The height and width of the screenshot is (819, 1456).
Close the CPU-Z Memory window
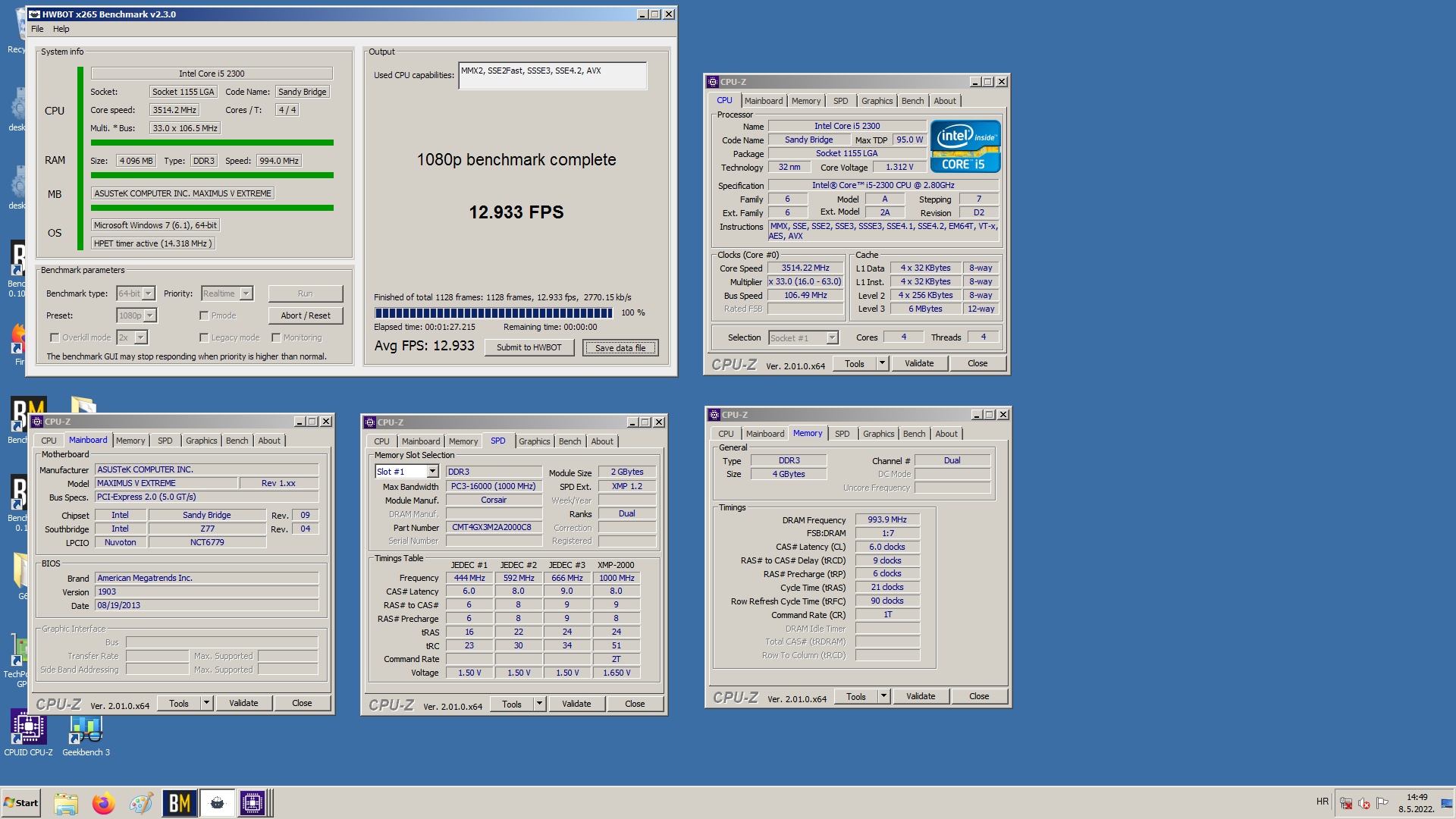tap(1003, 415)
